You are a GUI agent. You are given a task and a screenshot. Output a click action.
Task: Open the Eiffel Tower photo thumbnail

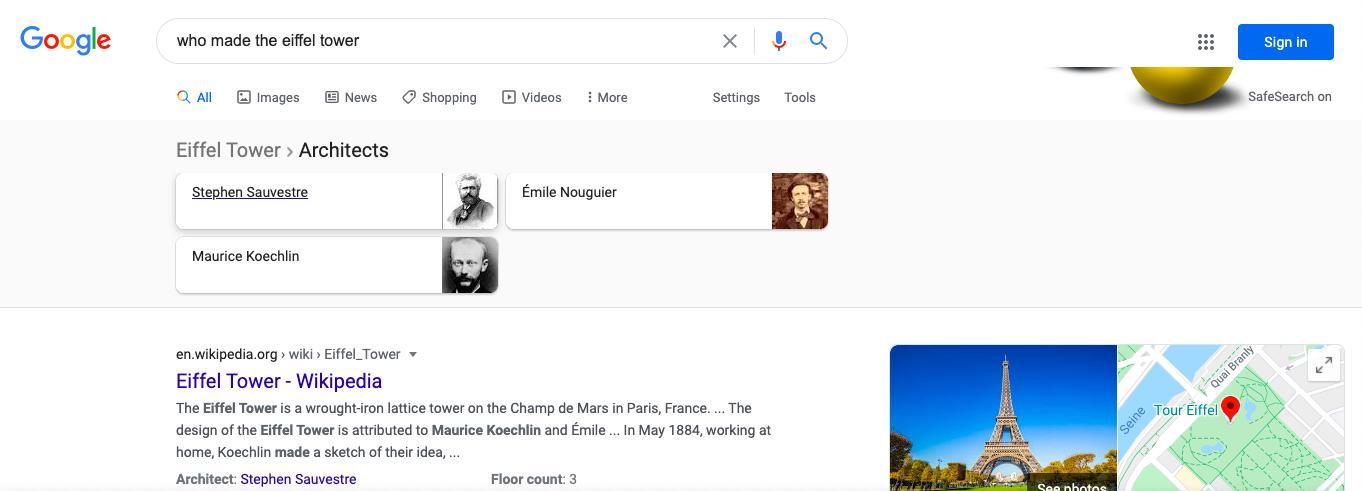pos(1003,417)
